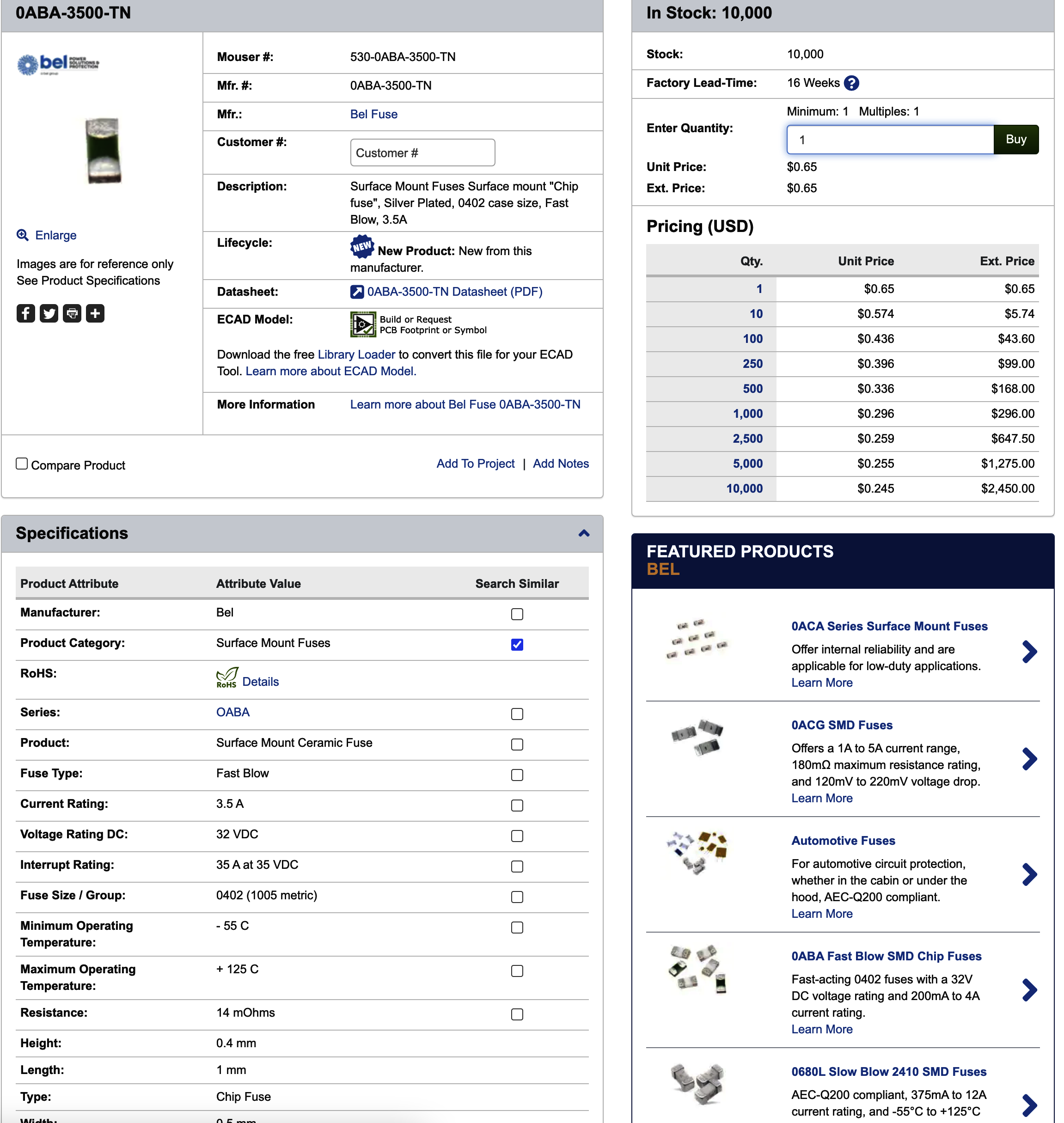Click Add To Project link
Viewport: 1064px width, 1123px height.
point(475,464)
